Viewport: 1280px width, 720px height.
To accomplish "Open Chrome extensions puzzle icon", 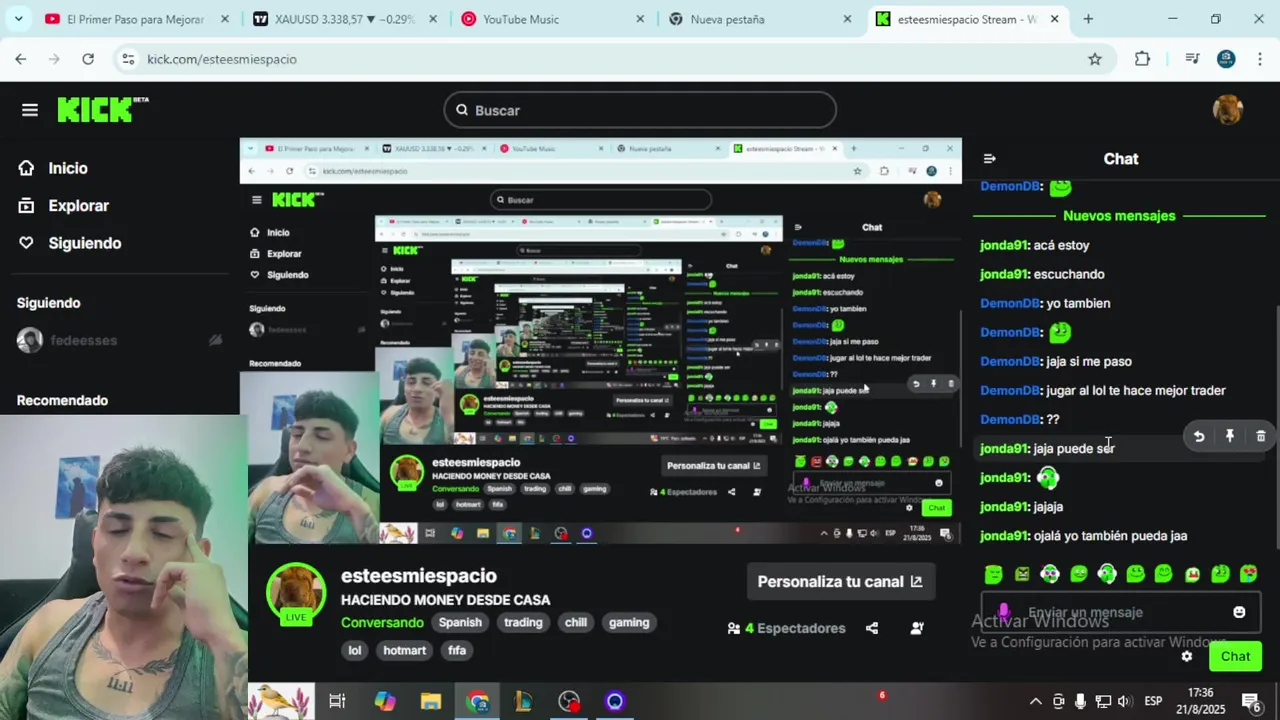I will point(1142,59).
